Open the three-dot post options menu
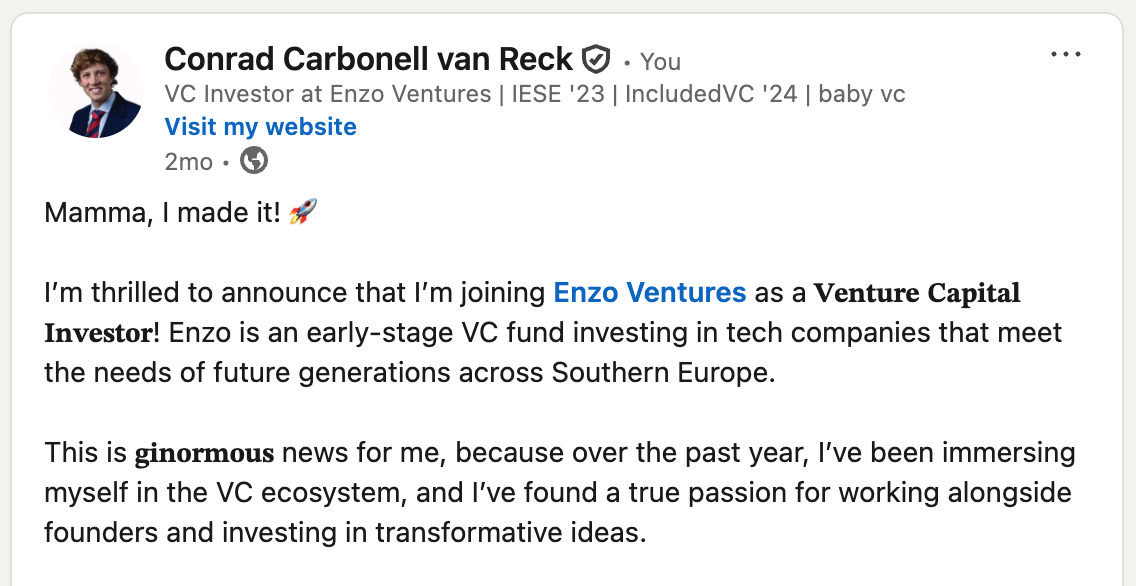Image resolution: width=1136 pixels, height=586 pixels. pos(1065,55)
